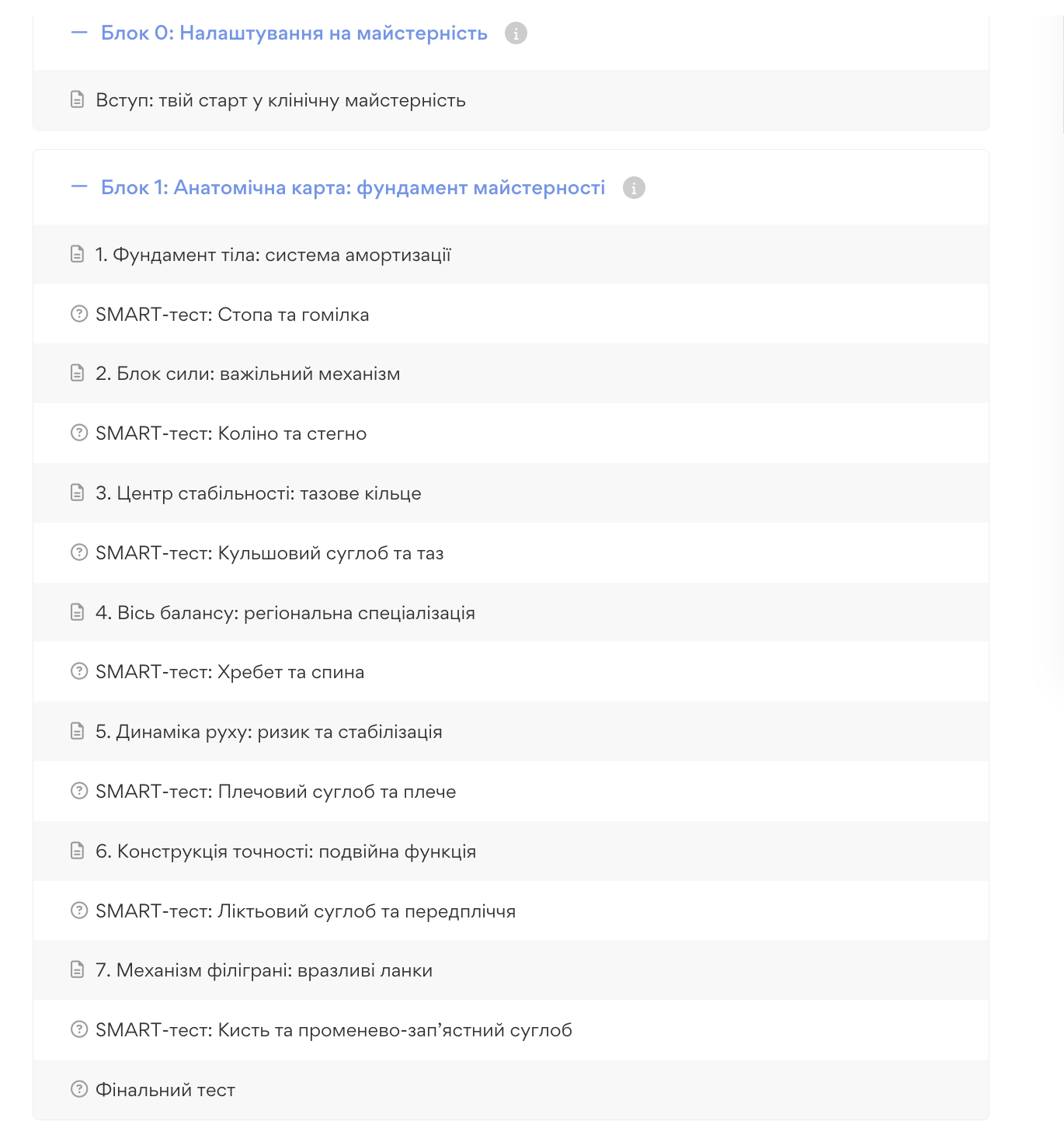
Task: Collapse Блок 0 using the minus icon
Action: [78, 33]
